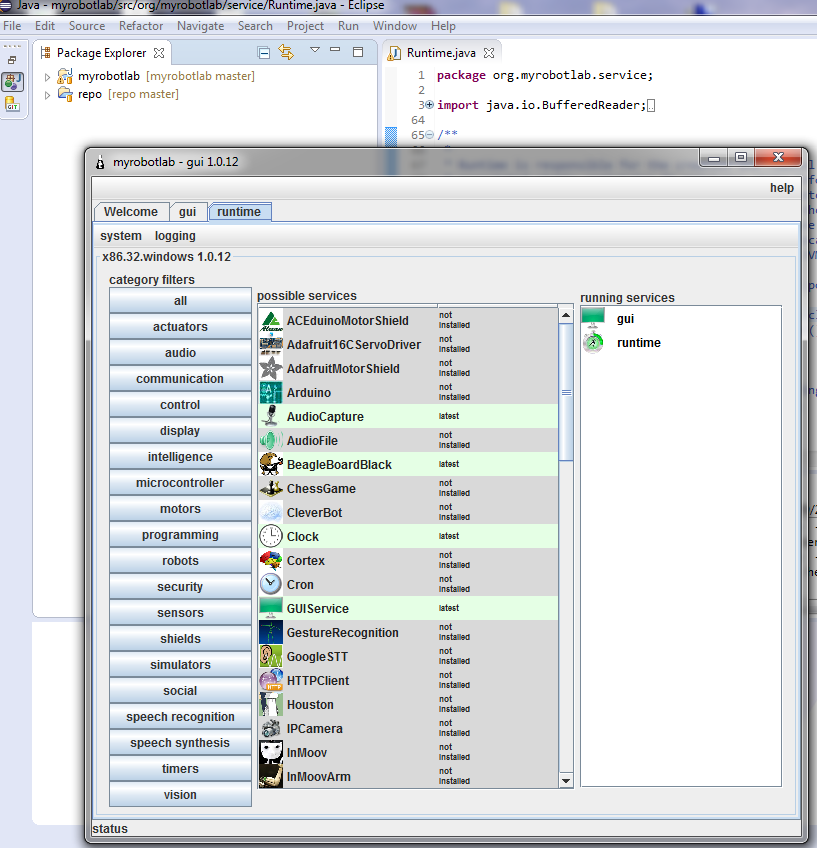Screen dimensions: 817x848
Task: Click possible services scrollbar down arrow
Action: pos(566,780)
